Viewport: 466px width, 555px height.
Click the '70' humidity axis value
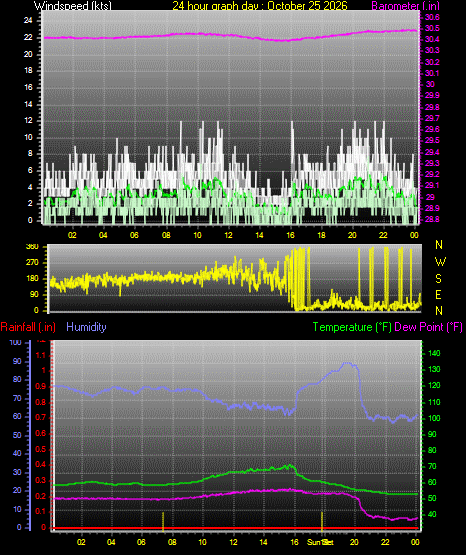coord(17,398)
